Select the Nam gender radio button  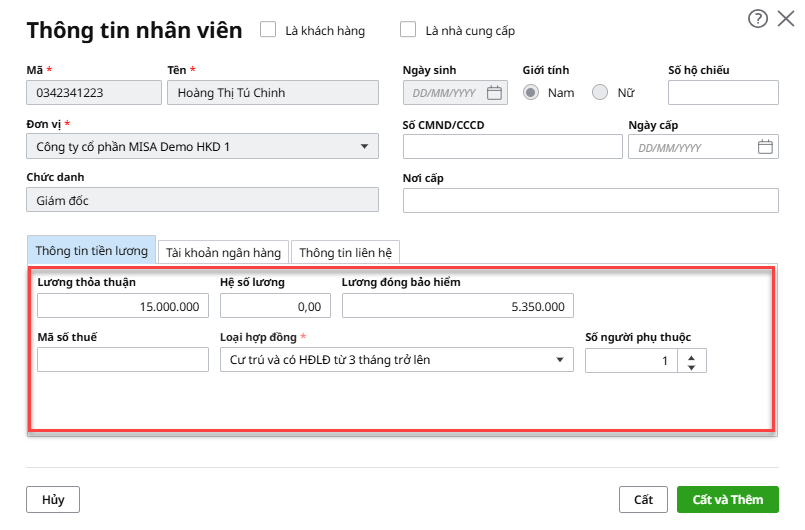[x=531, y=93]
